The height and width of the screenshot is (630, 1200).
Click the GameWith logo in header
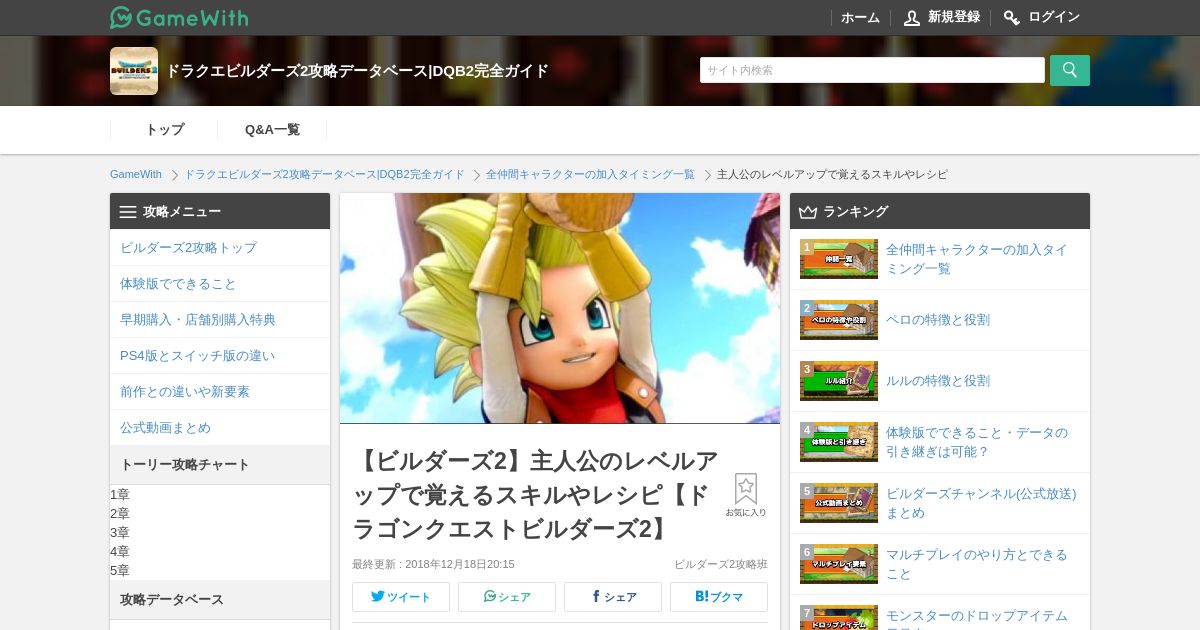pos(179,17)
